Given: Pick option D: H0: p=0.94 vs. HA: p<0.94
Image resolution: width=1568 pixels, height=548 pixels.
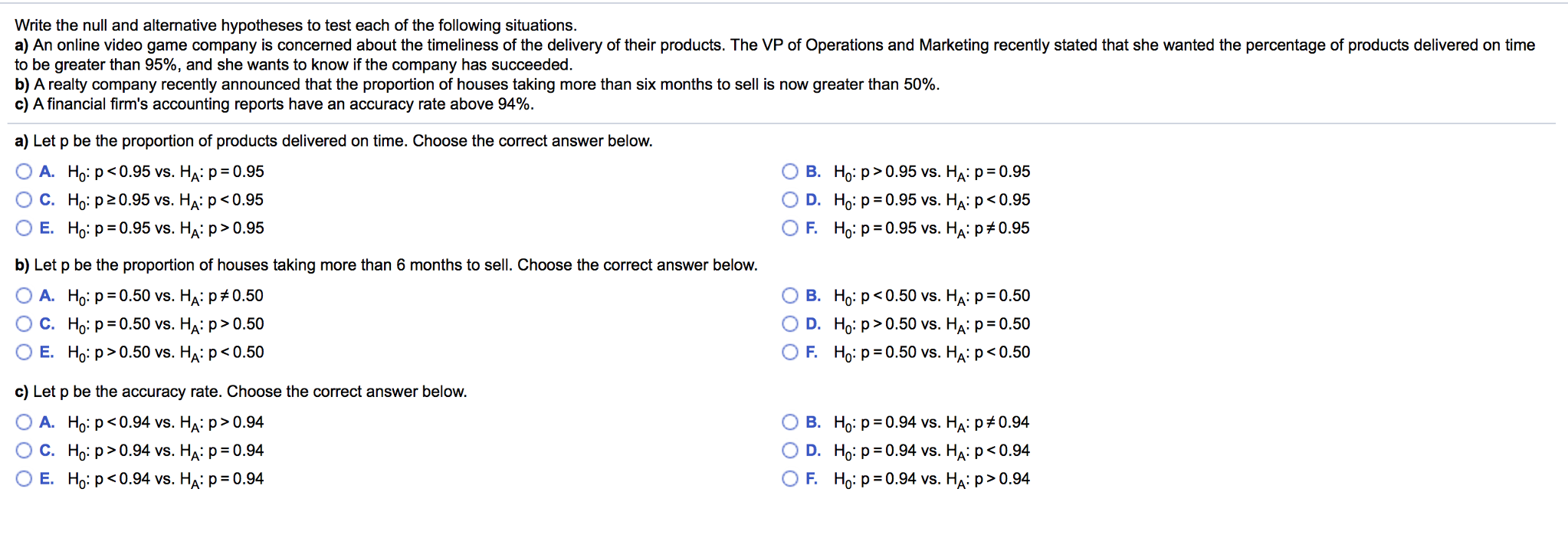Looking at the screenshot, I should pos(789,450).
